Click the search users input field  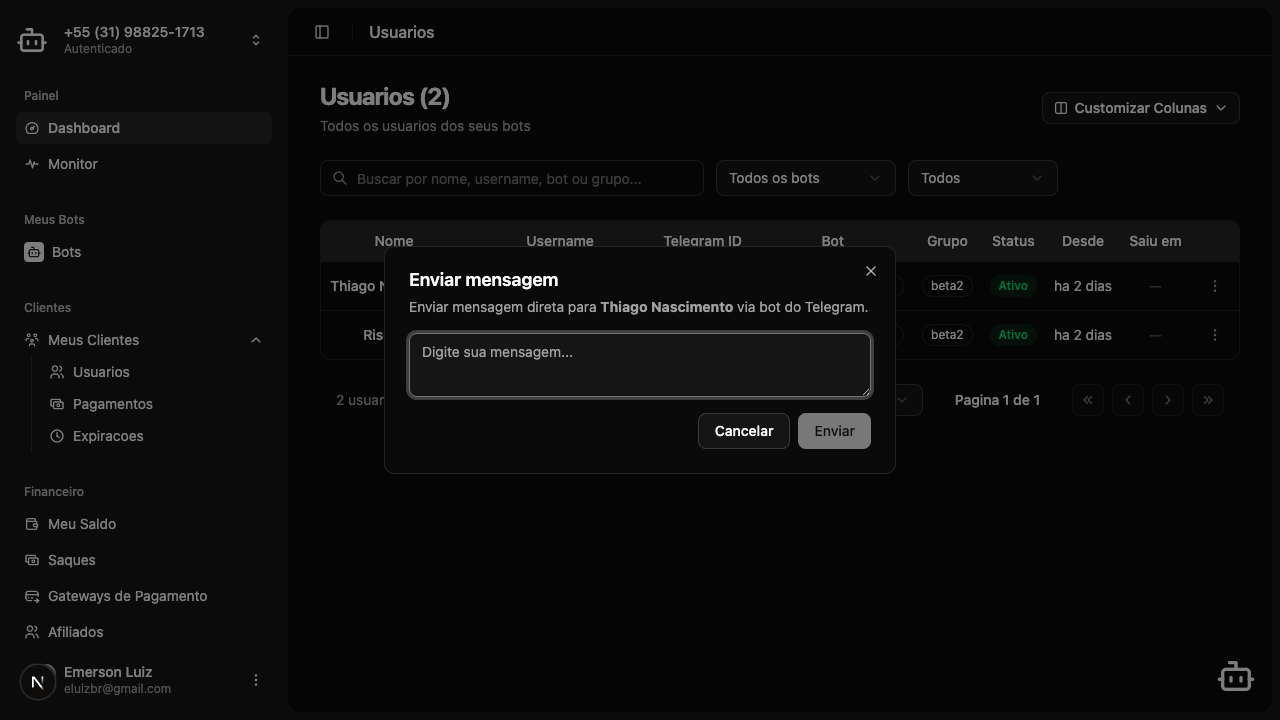coord(512,178)
